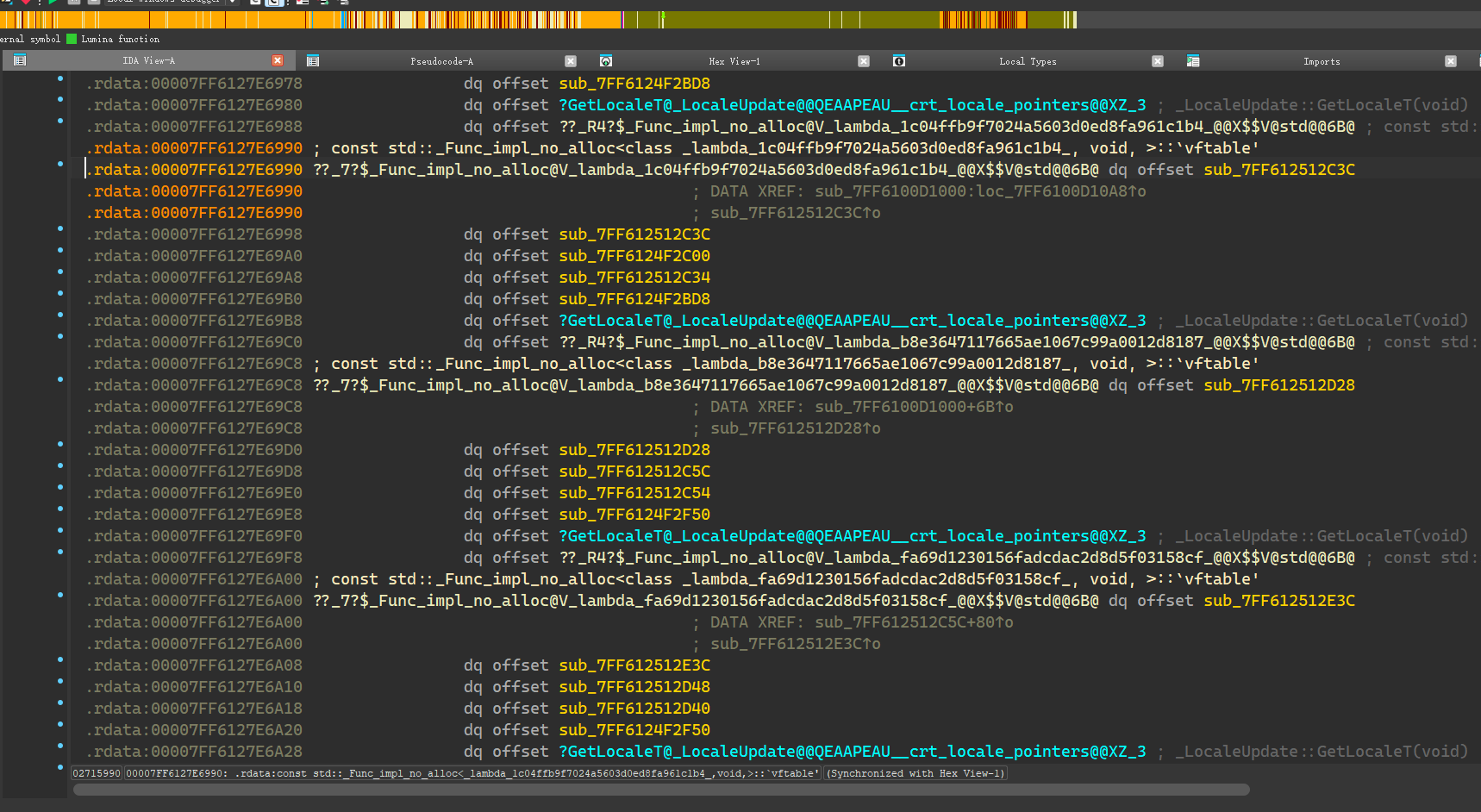Image resolution: width=1481 pixels, height=812 pixels.
Task: Follow sub_7FF612512C5C link at 00007FF6127E69D8
Action: click(634, 472)
